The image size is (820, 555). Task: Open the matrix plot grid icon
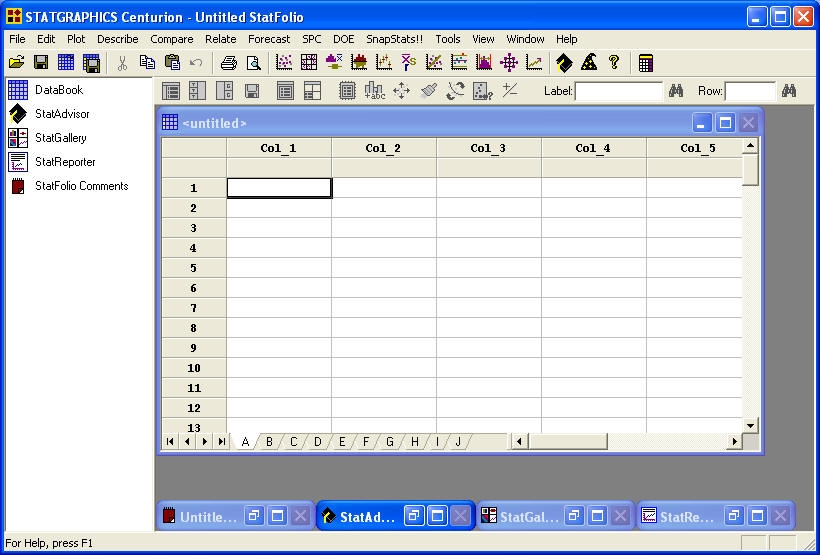309,63
